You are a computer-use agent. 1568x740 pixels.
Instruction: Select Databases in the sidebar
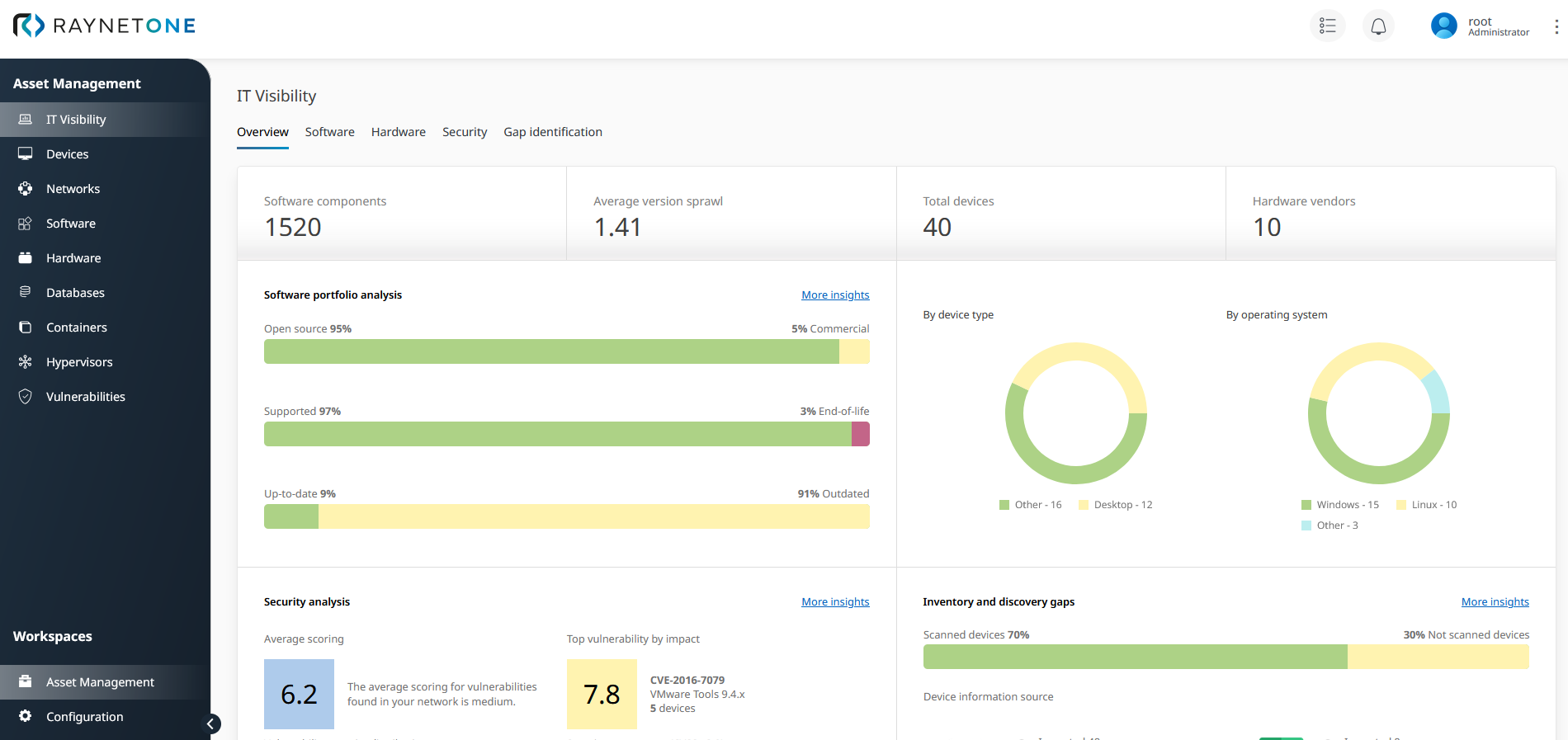(75, 293)
